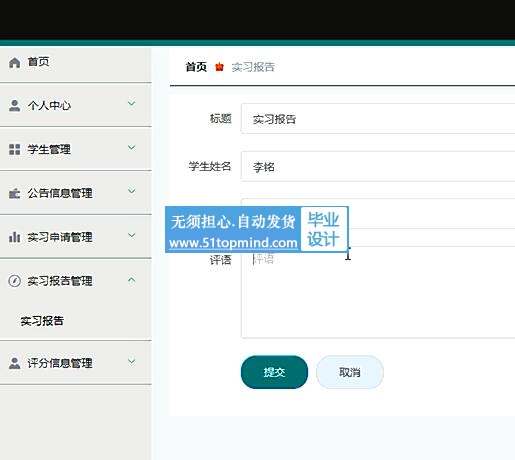Focus the 学生姓名 input field
This screenshot has width=515, height=460.
click(x=378, y=166)
